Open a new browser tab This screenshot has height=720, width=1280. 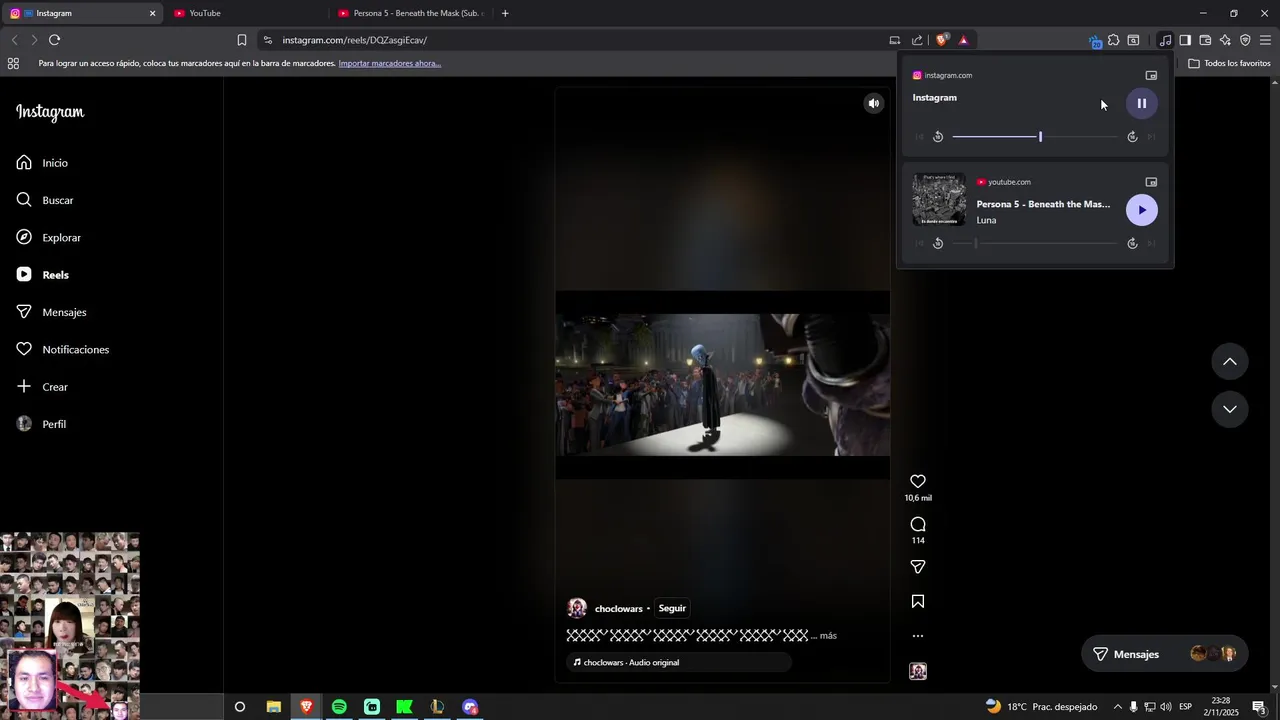tap(505, 13)
